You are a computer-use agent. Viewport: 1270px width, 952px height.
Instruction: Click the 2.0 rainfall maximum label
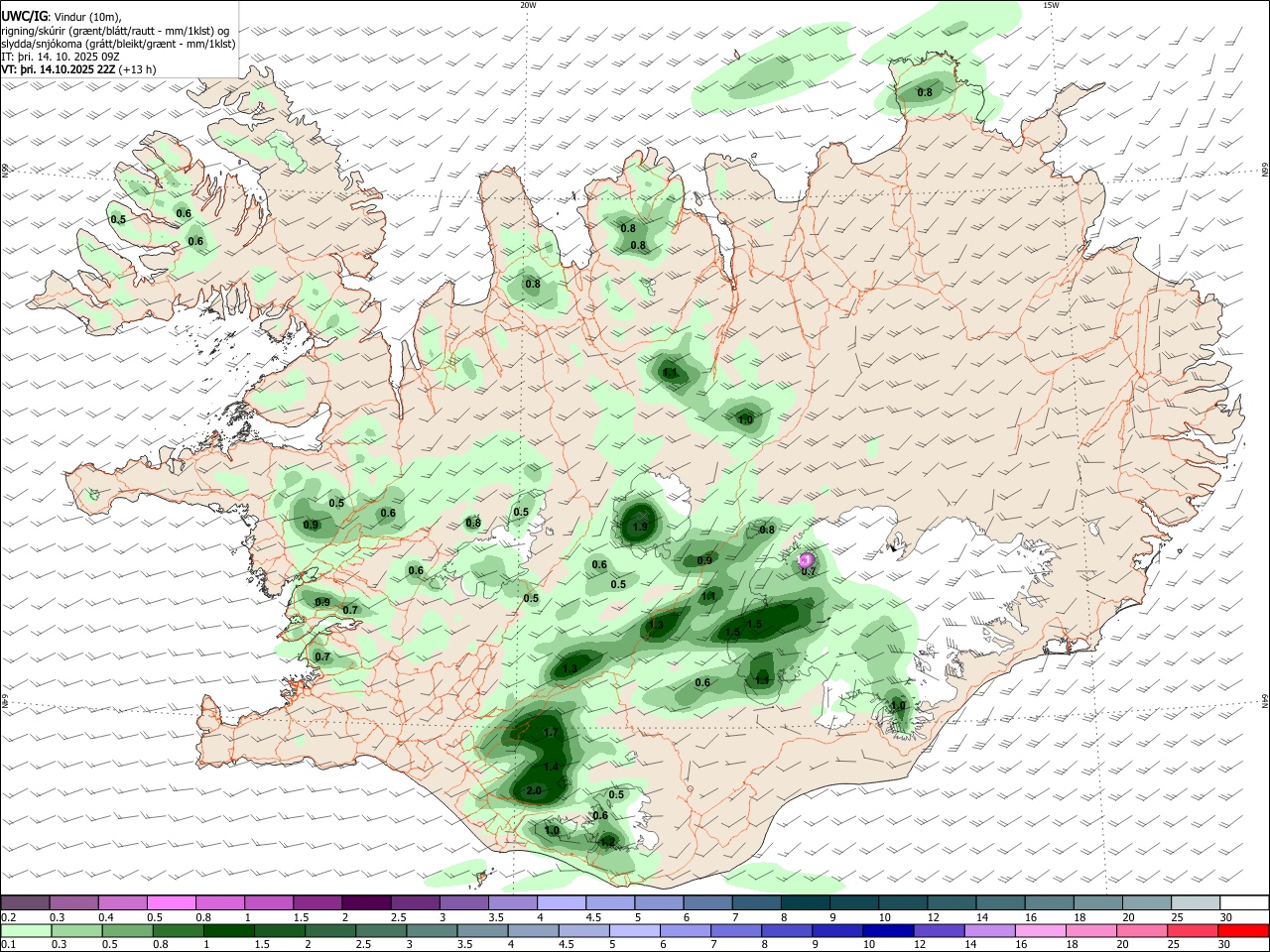click(534, 790)
